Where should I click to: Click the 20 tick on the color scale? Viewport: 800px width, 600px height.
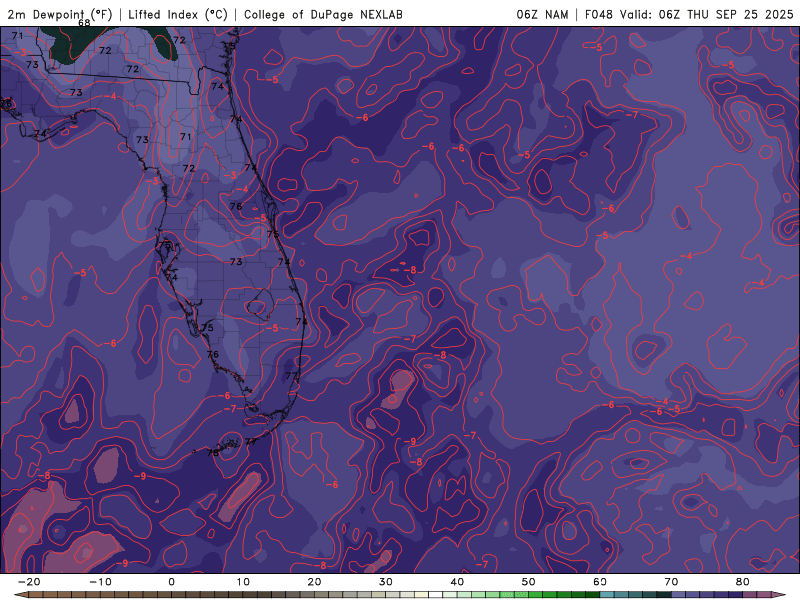[314, 582]
